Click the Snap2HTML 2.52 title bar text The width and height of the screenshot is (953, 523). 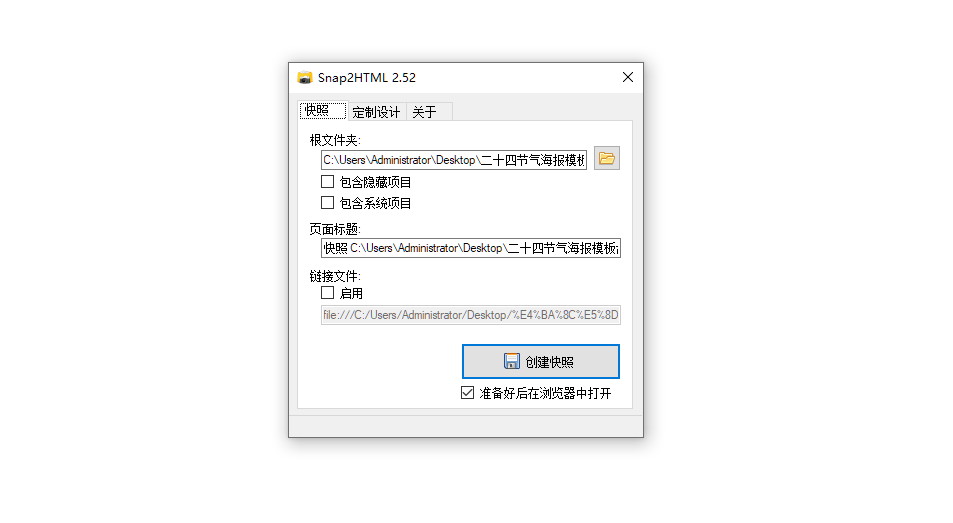[x=367, y=78]
